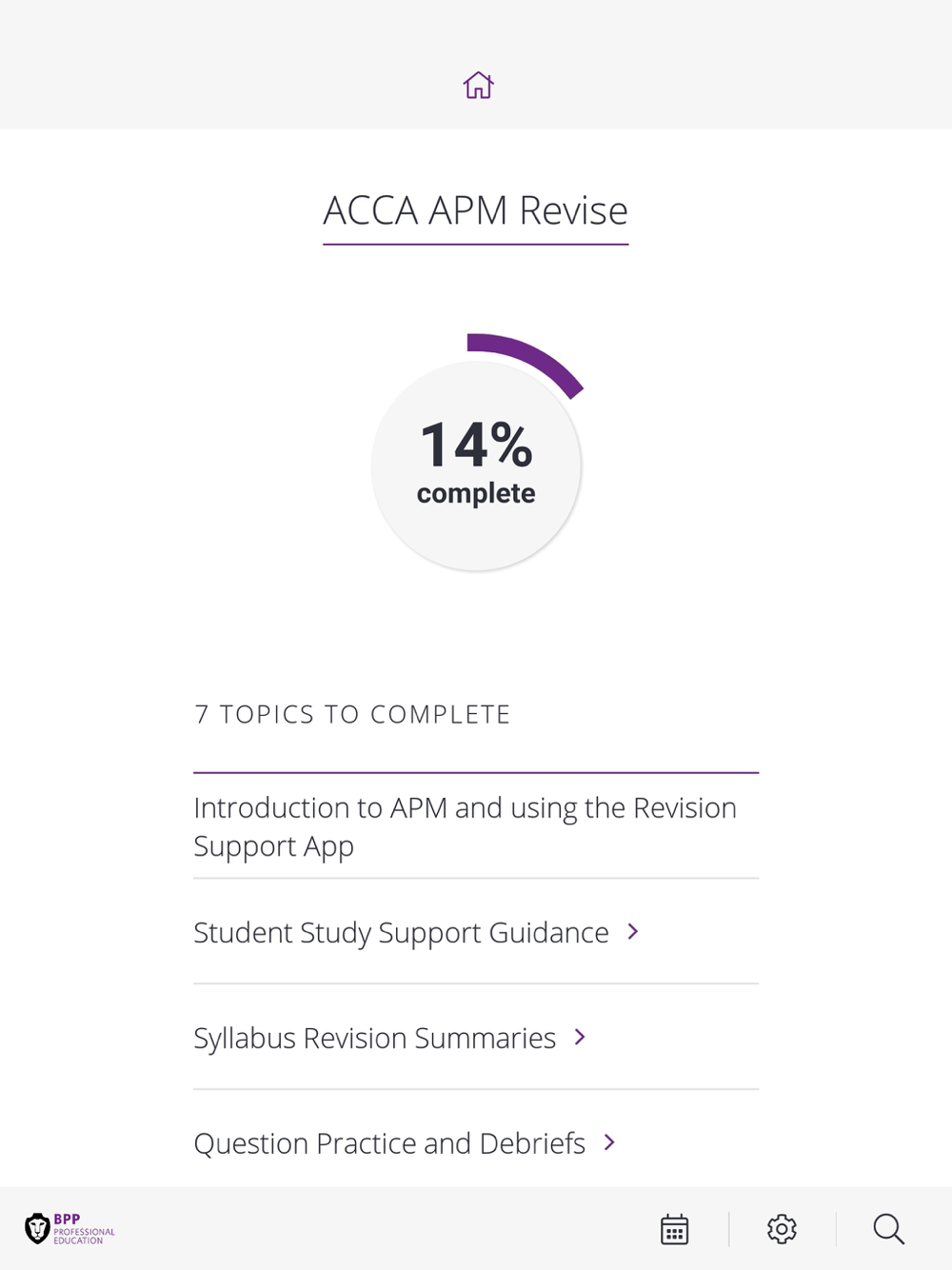Click the ACCA APM Revise title
Image resolution: width=952 pixels, height=1270 pixels.
click(x=476, y=210)
